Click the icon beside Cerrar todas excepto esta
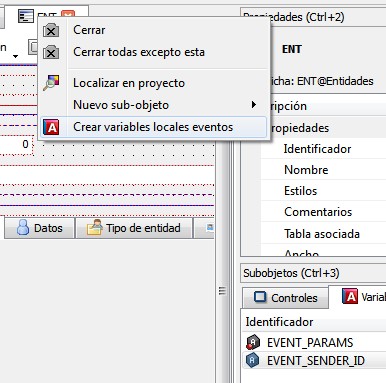386x383 pixels. pos(51,52)
